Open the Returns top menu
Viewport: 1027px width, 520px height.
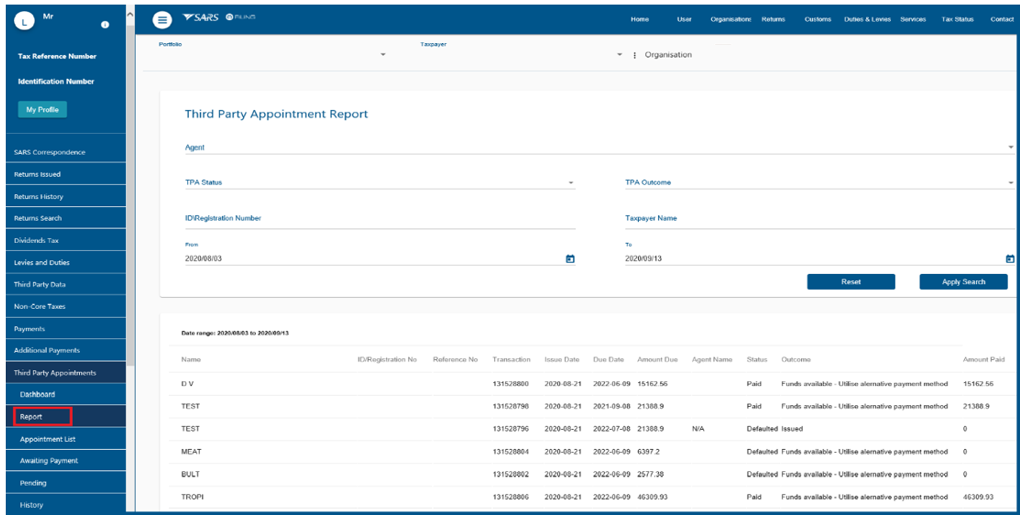pyautogui.click(x=773, y=19)
